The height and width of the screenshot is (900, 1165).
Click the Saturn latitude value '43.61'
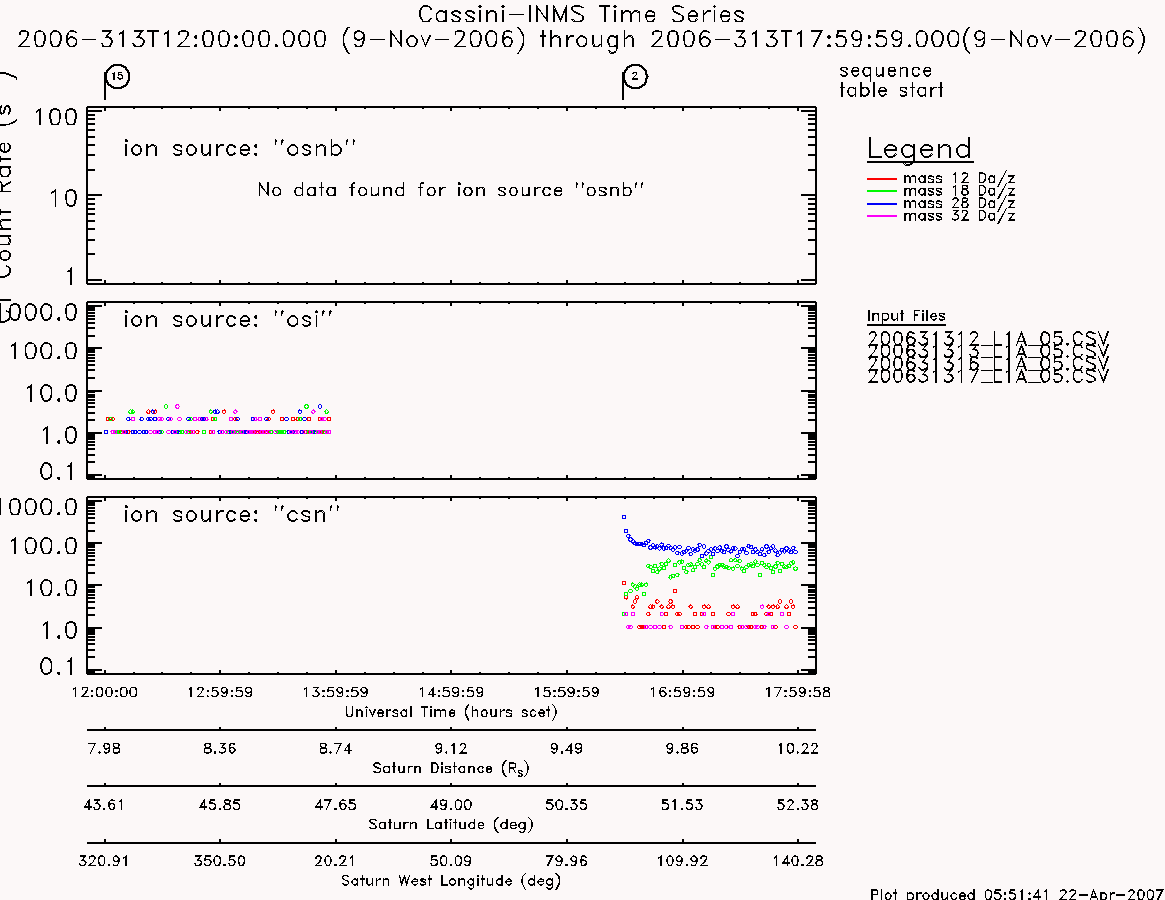click(x=104, y=805)
